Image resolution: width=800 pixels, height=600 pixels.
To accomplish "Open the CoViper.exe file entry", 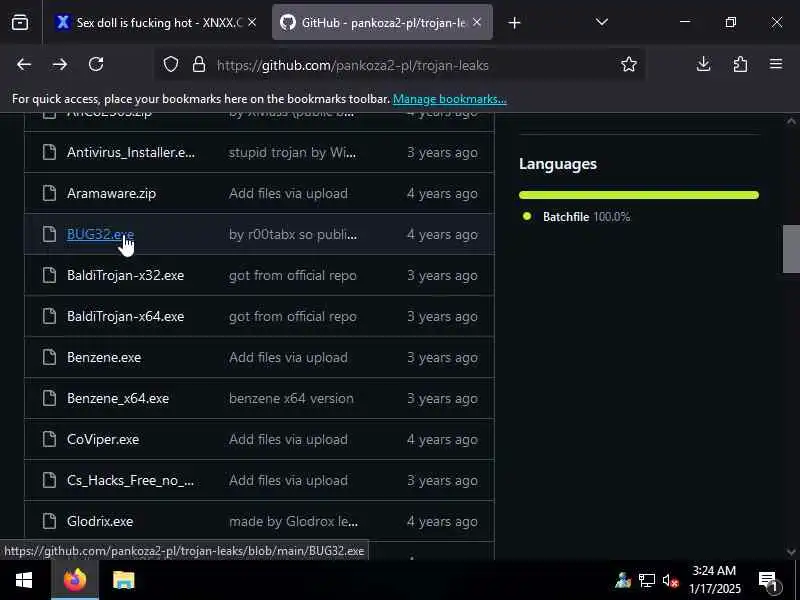I will (103, 439).
